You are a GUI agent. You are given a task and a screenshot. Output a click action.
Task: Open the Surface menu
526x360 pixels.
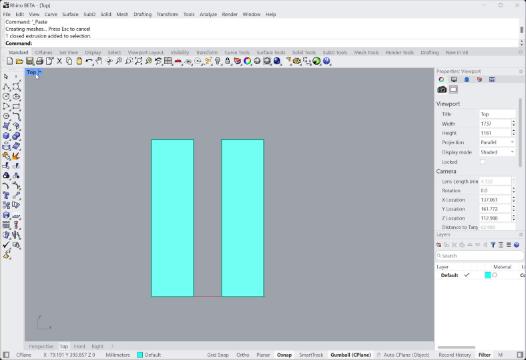click(x=70, y=14)
